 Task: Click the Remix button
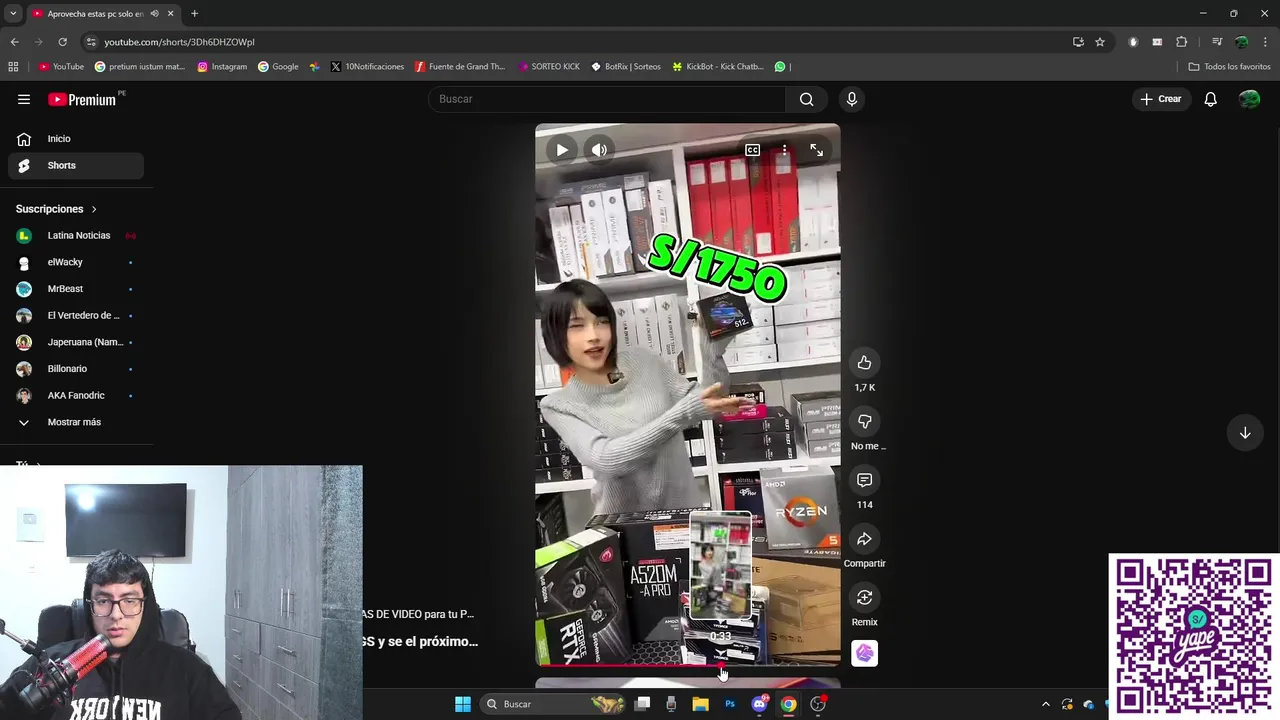(864, 598)
